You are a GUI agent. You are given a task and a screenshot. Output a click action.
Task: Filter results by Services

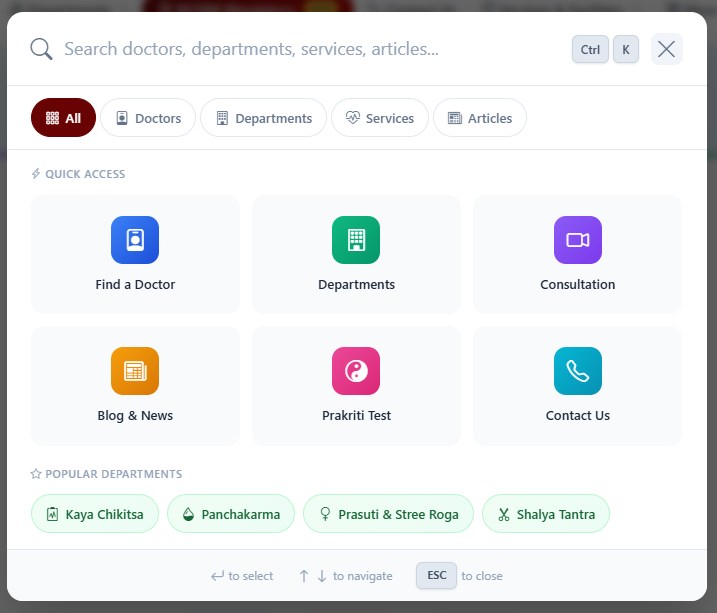point(379,118)
